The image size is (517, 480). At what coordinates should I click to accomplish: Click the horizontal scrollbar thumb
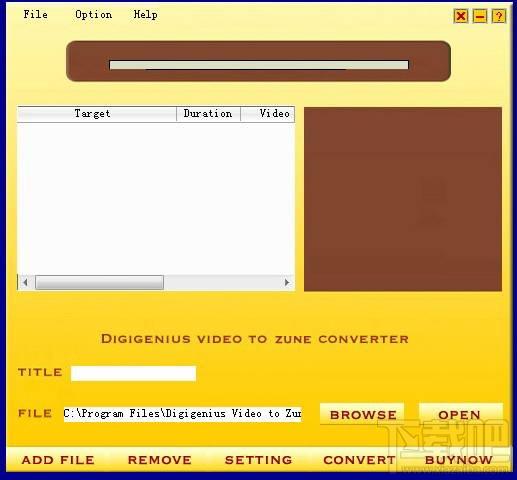(x=99, y=282)
